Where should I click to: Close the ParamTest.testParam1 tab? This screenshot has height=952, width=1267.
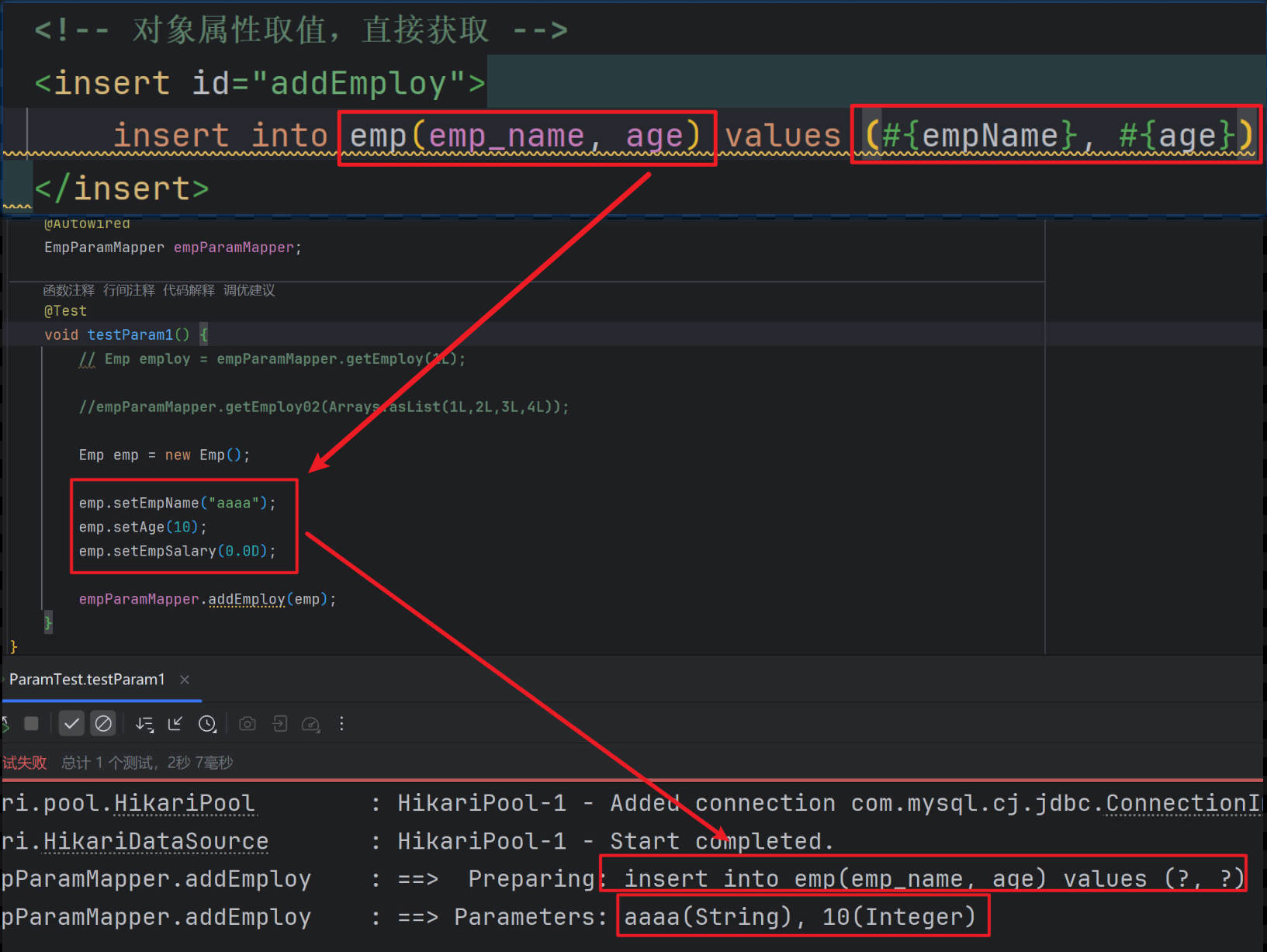click(185, 679)
